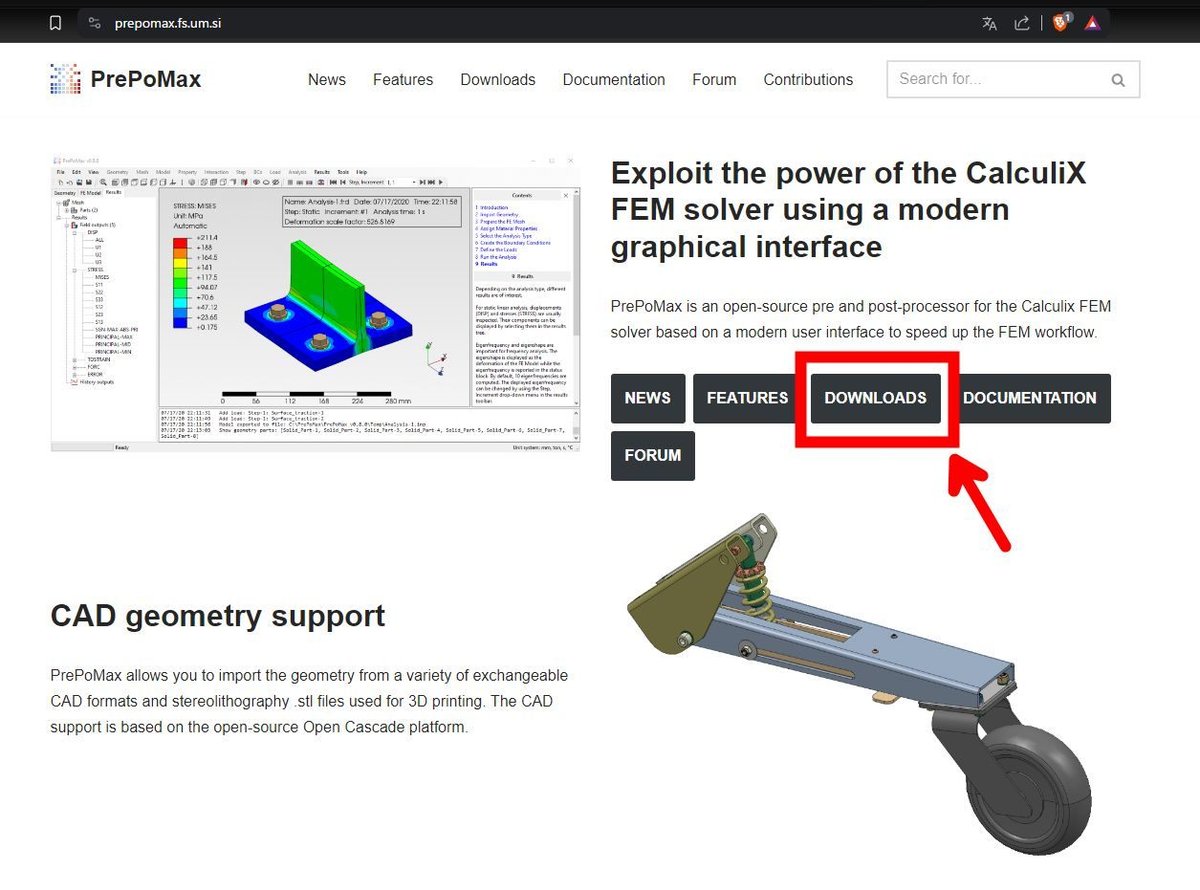The width and height of the screenshot is (1200, 890).
Task: Open News in top navigation
Action: coord(327,80)
